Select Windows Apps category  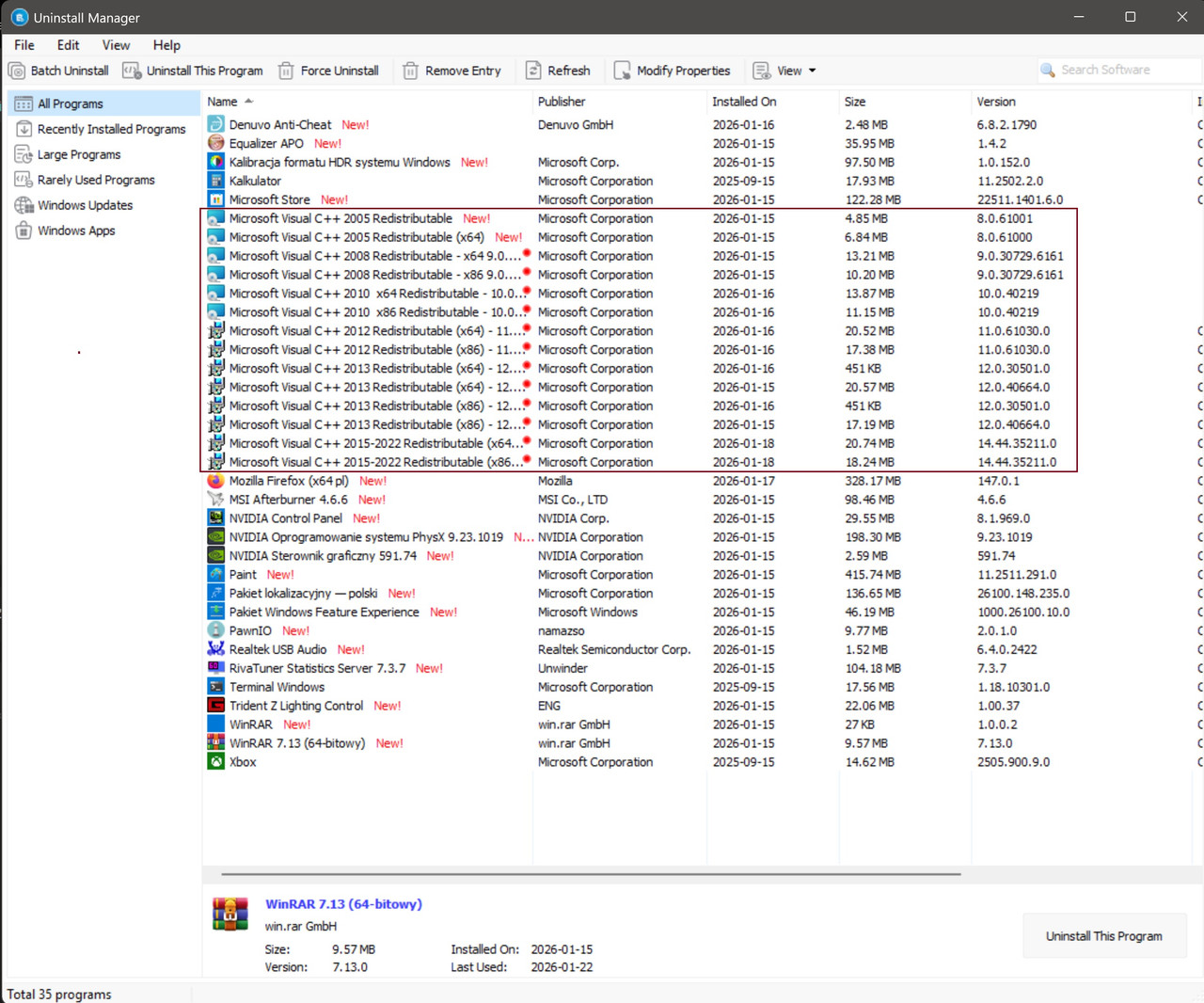point(103,231)
